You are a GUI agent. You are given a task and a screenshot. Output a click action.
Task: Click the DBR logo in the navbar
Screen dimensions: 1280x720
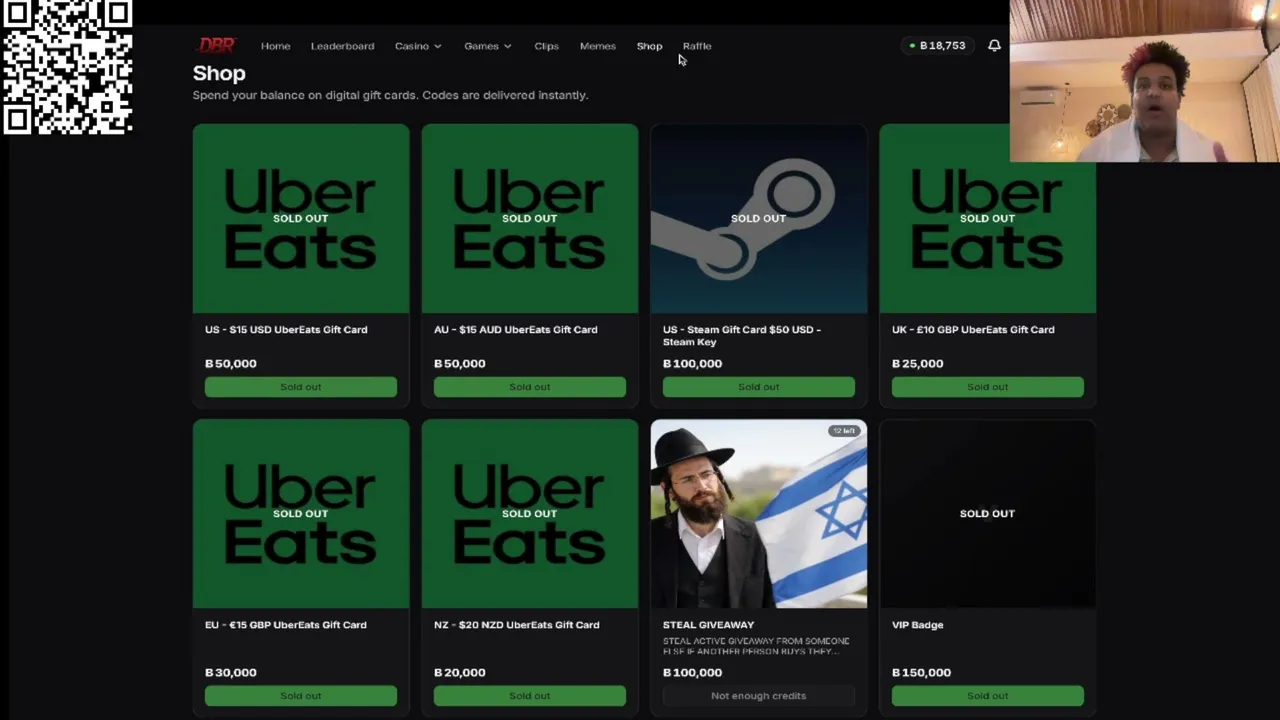[x=216, y=45]
